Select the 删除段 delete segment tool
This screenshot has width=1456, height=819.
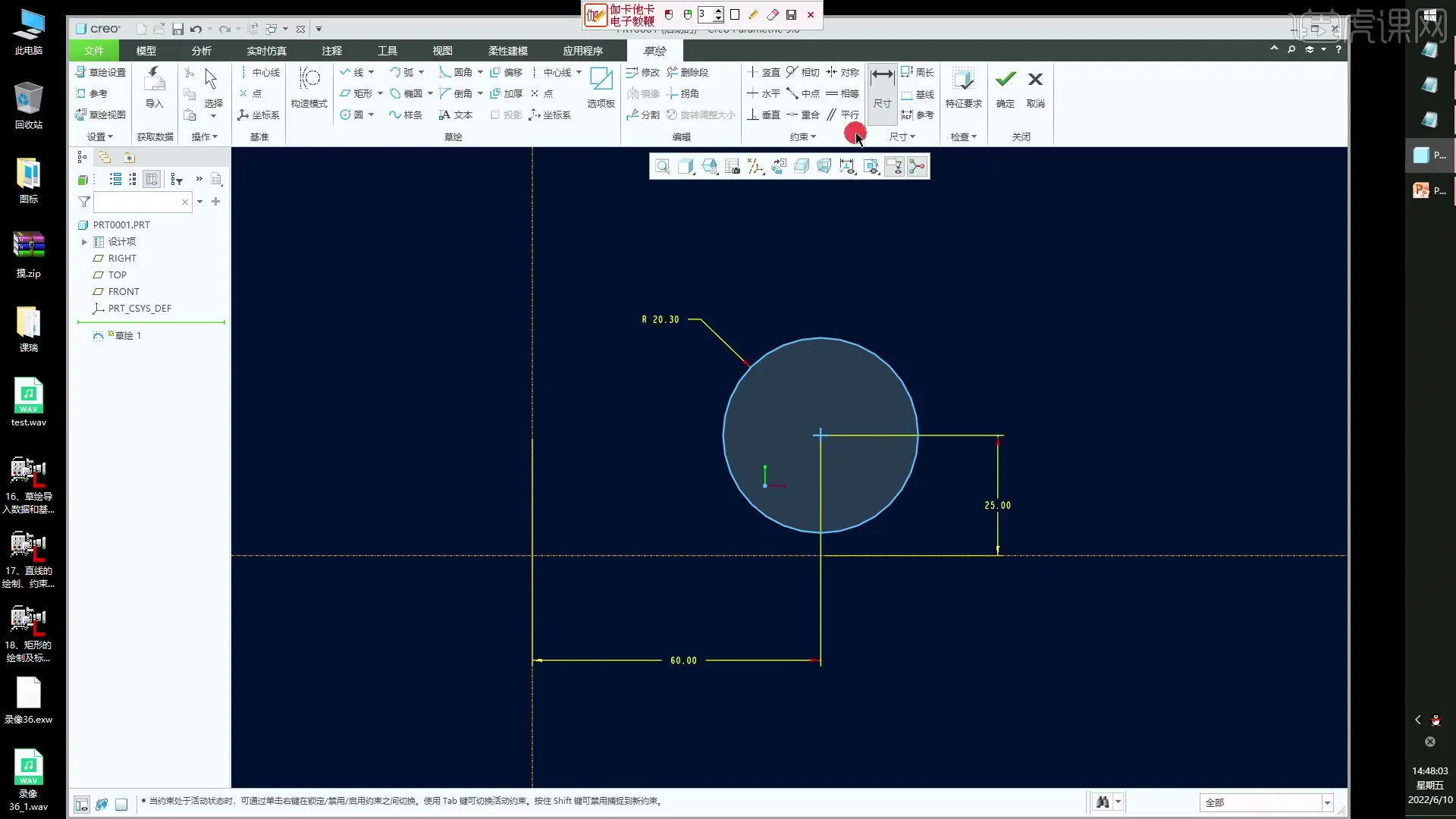click(x=687, y=72)
